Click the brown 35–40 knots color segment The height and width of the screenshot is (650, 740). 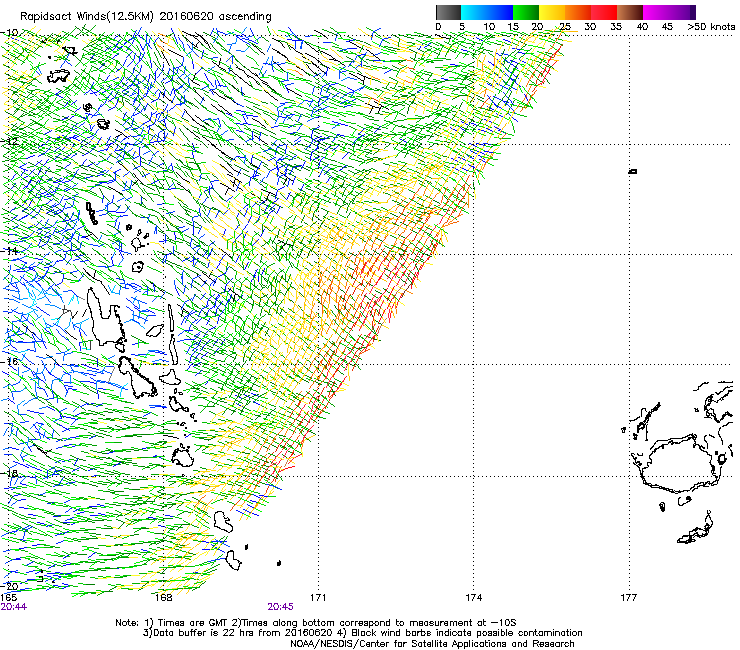click(630, 12)
